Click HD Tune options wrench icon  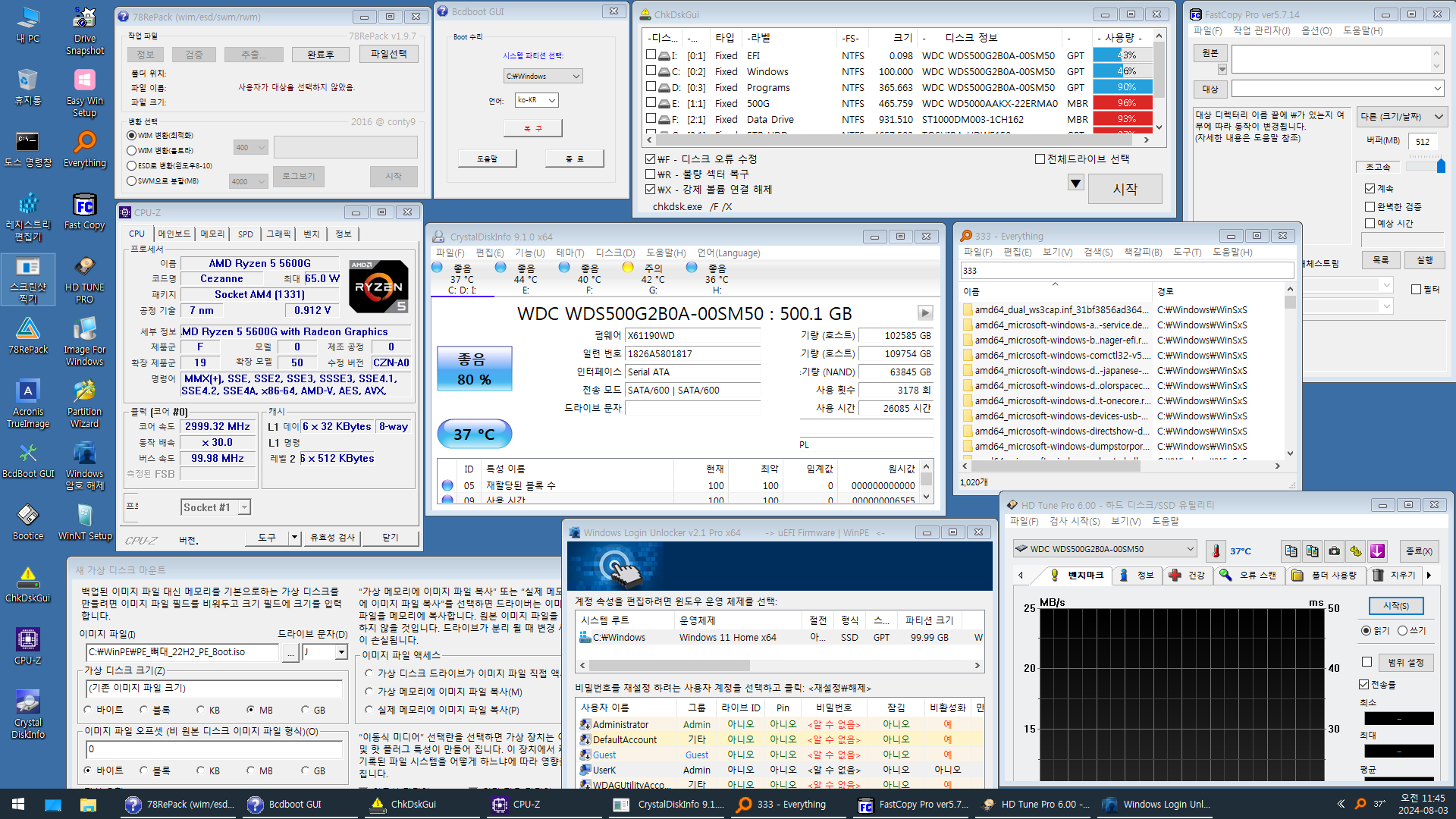[1356, 551]
